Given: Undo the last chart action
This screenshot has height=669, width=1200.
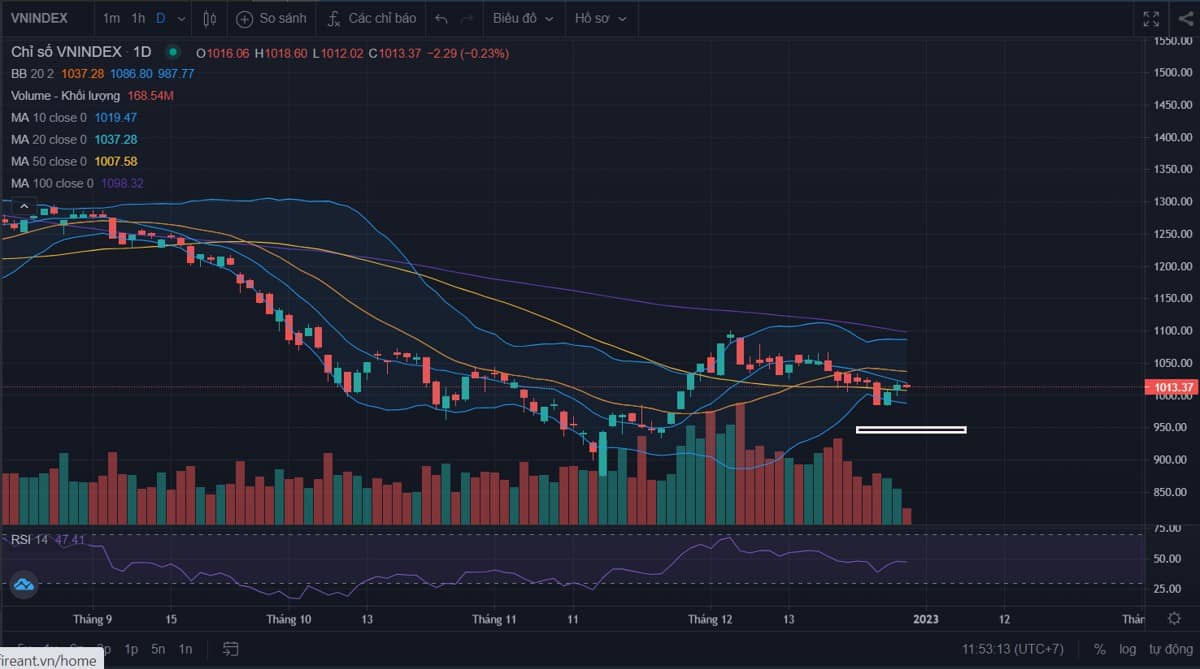Looking at the screenshot, I should 441,18.
